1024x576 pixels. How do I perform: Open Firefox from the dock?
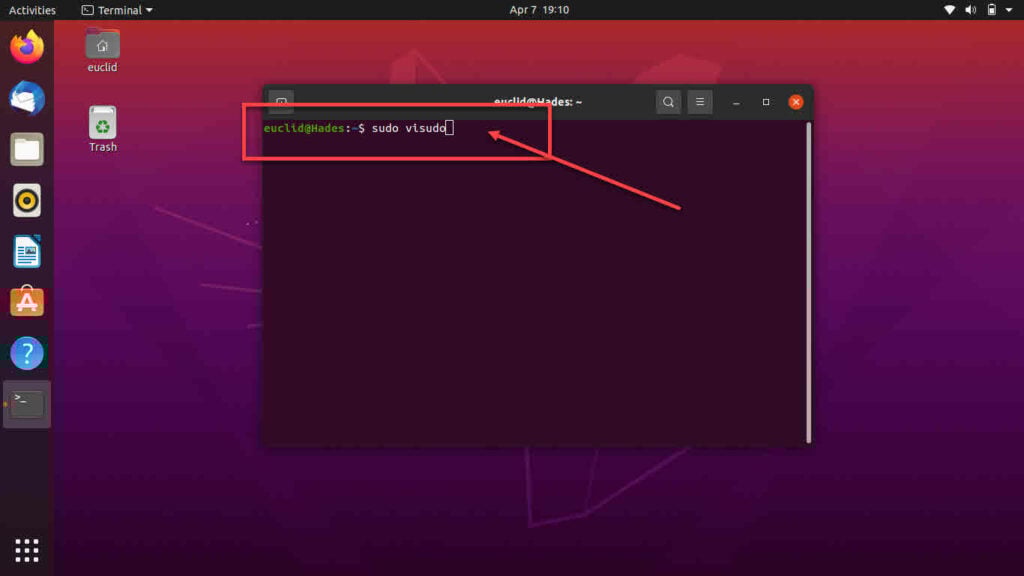click(x=27, y=48)
